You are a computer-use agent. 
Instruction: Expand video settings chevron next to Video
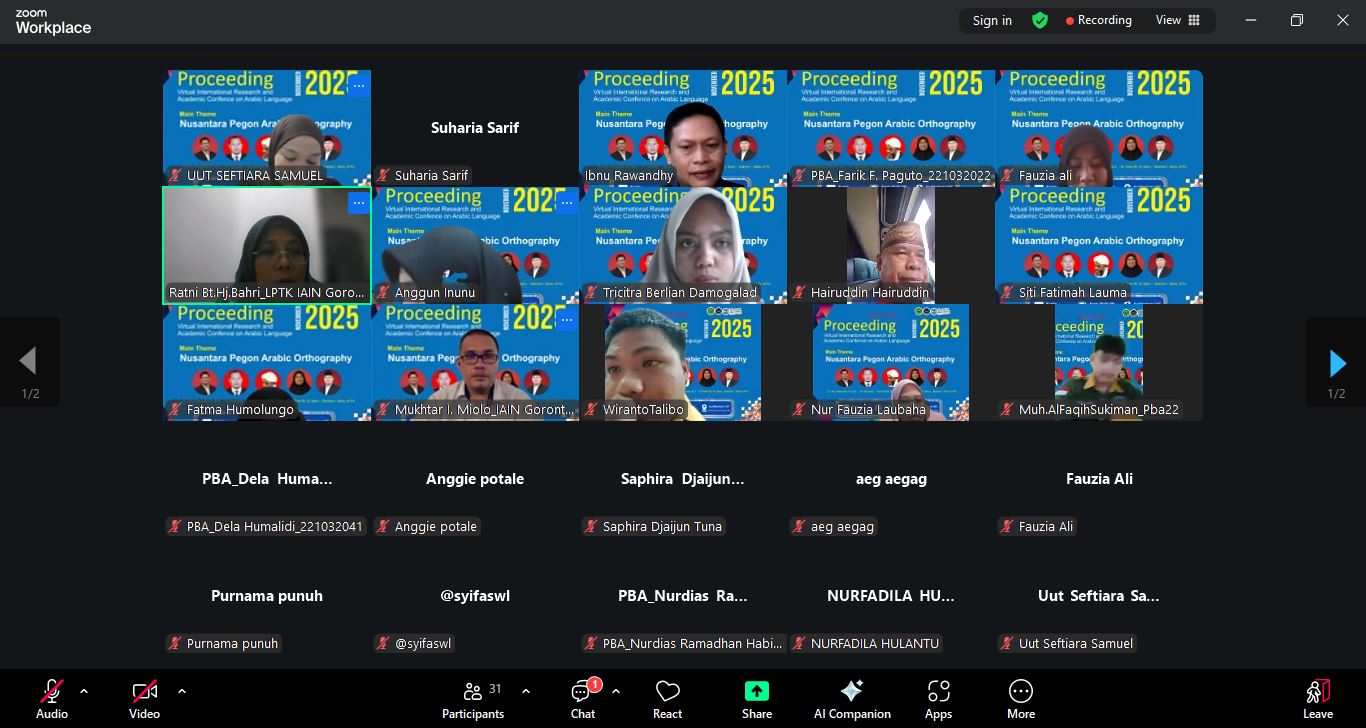182,691
